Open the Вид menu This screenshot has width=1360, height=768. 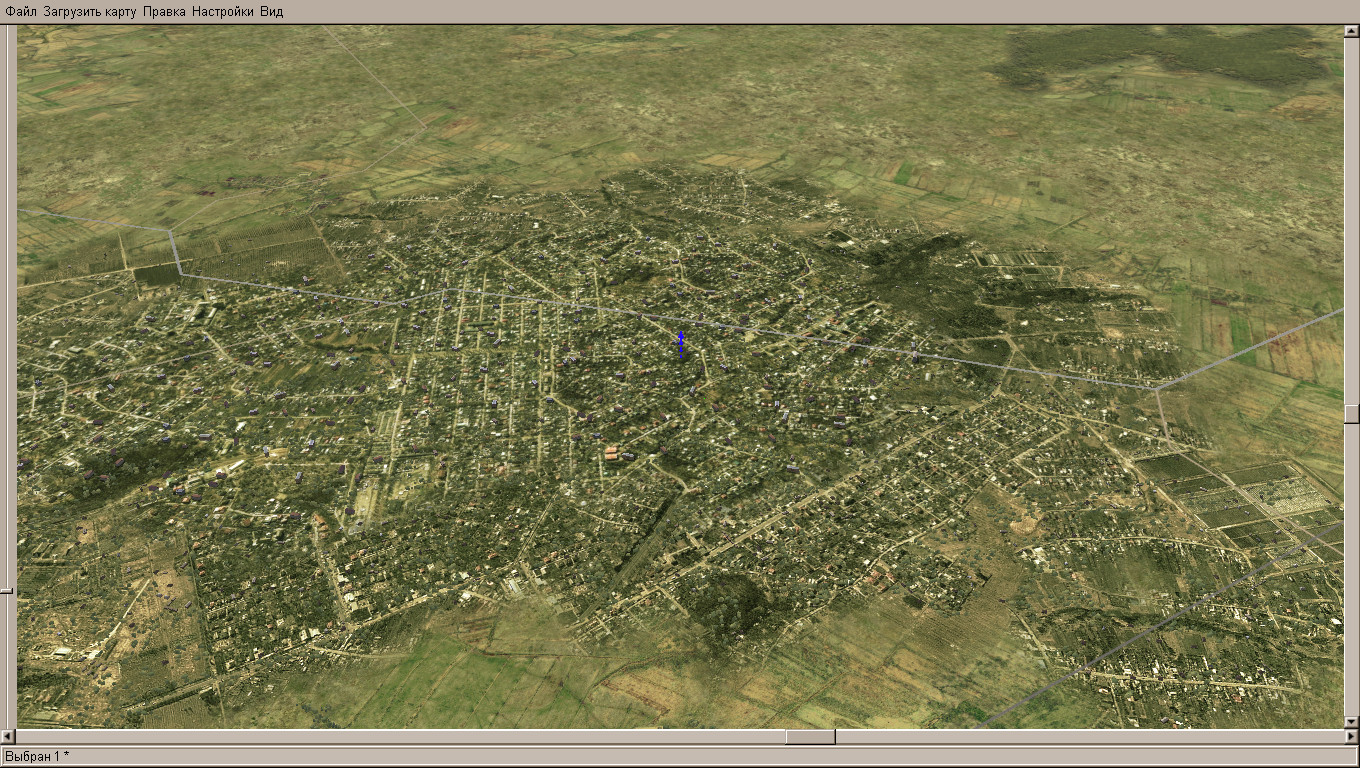(x=272, y=11)
